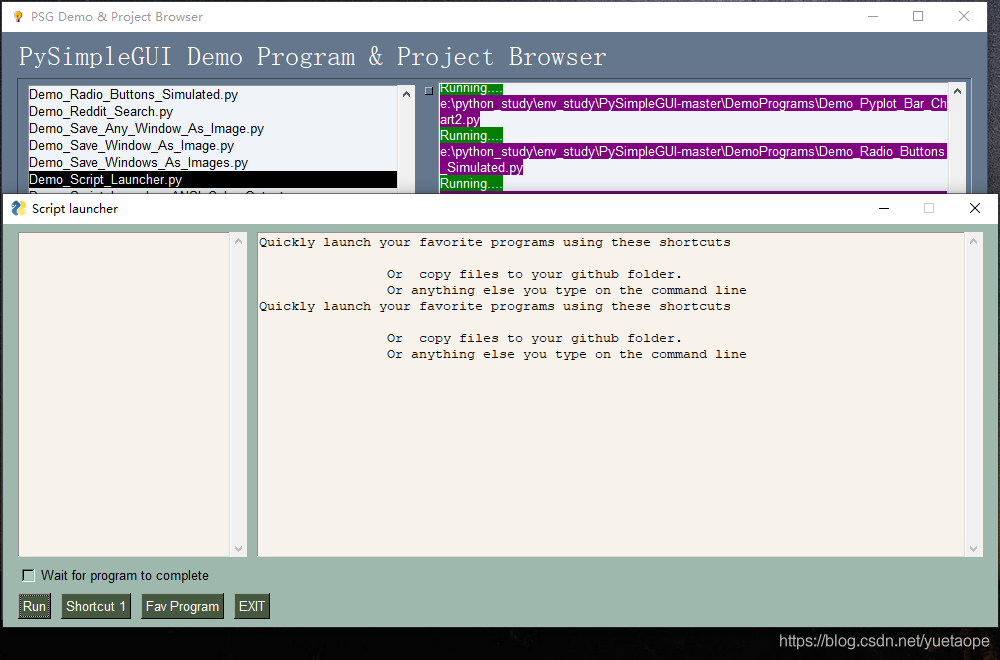
Task: Select Demo_Radio_Buttons_Simulated.py in the file list
Action: pos(212,94)
